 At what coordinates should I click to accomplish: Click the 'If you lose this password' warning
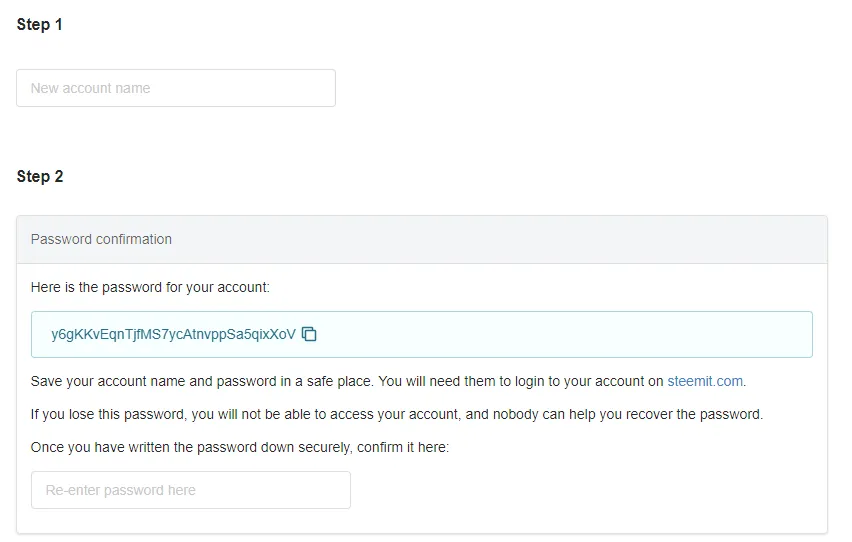click(x=397, y=414)
